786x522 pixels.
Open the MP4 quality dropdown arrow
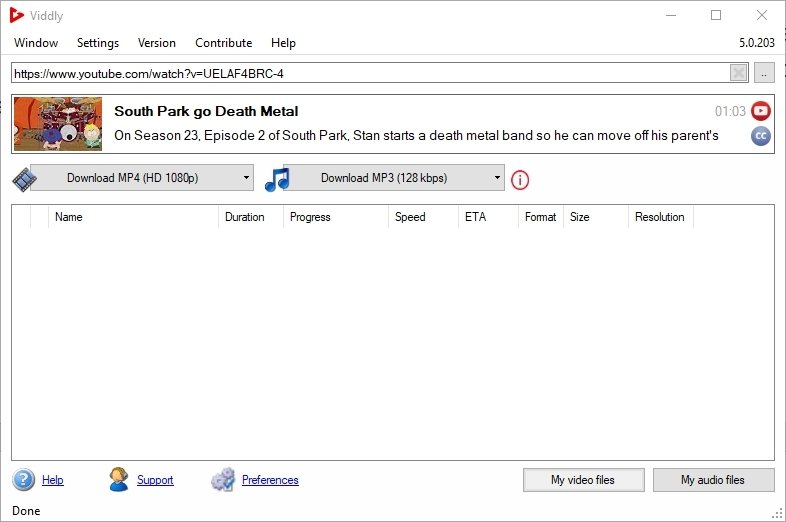(x=246, y=178)
